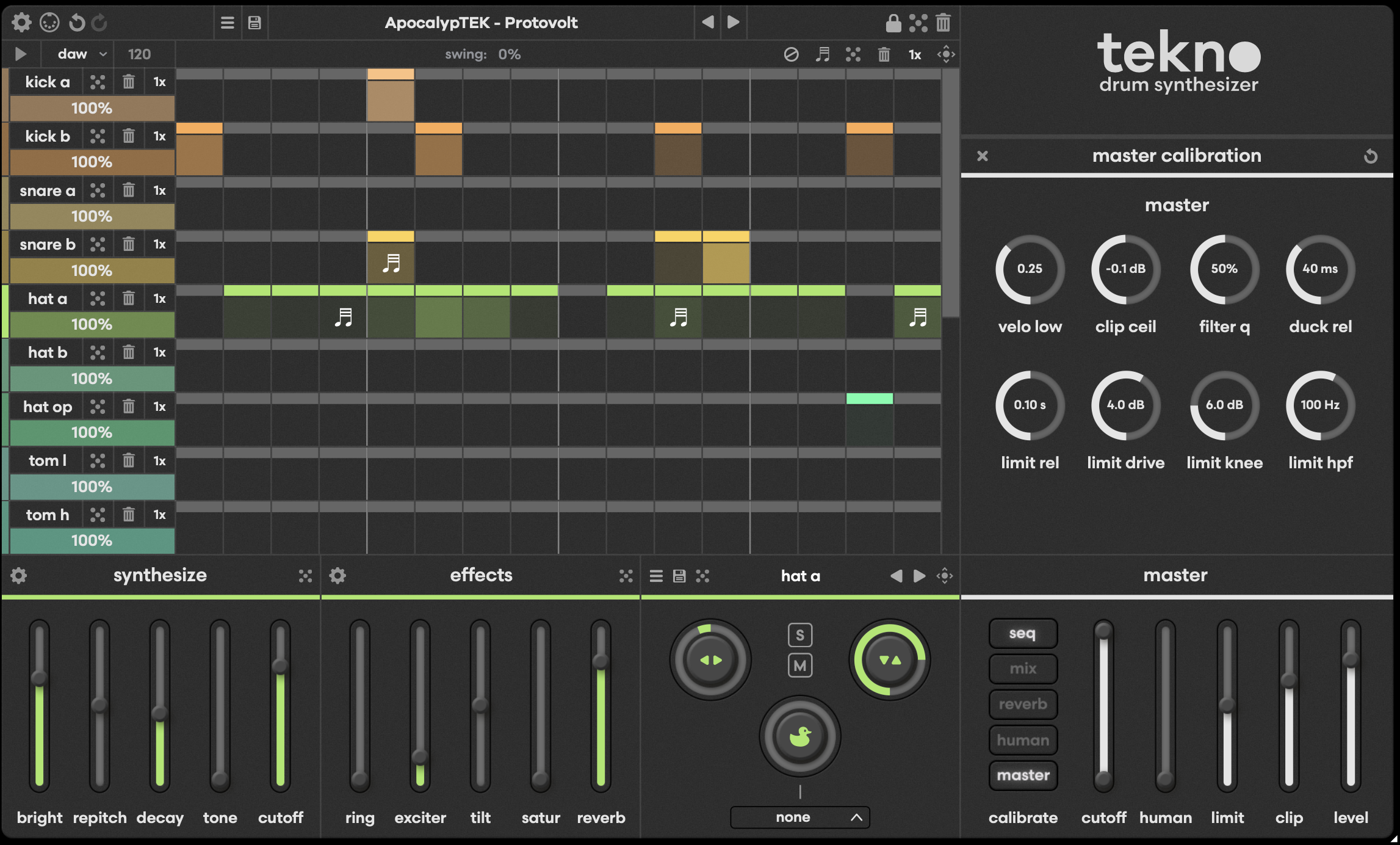The width and height of the screenshot is (1400, 845).
Task: Open synthesize settings gear icon
Action: (19, 575)
